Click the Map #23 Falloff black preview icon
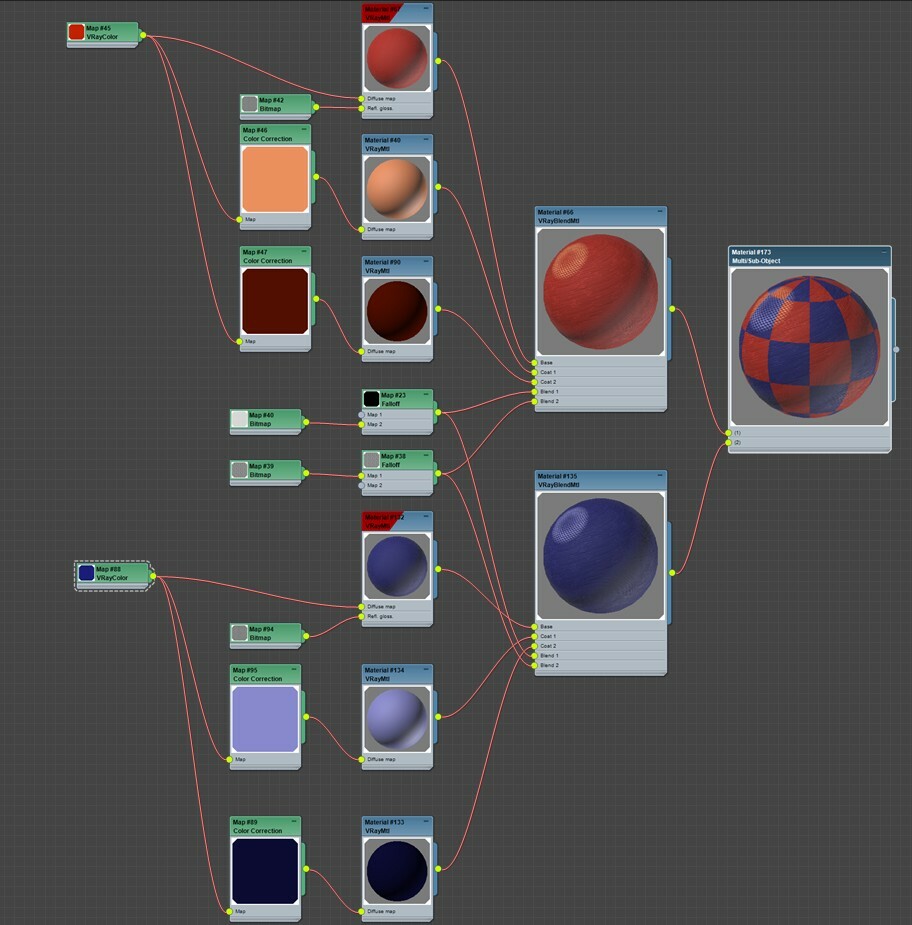The image size is (912, 925). click(371, 398)
